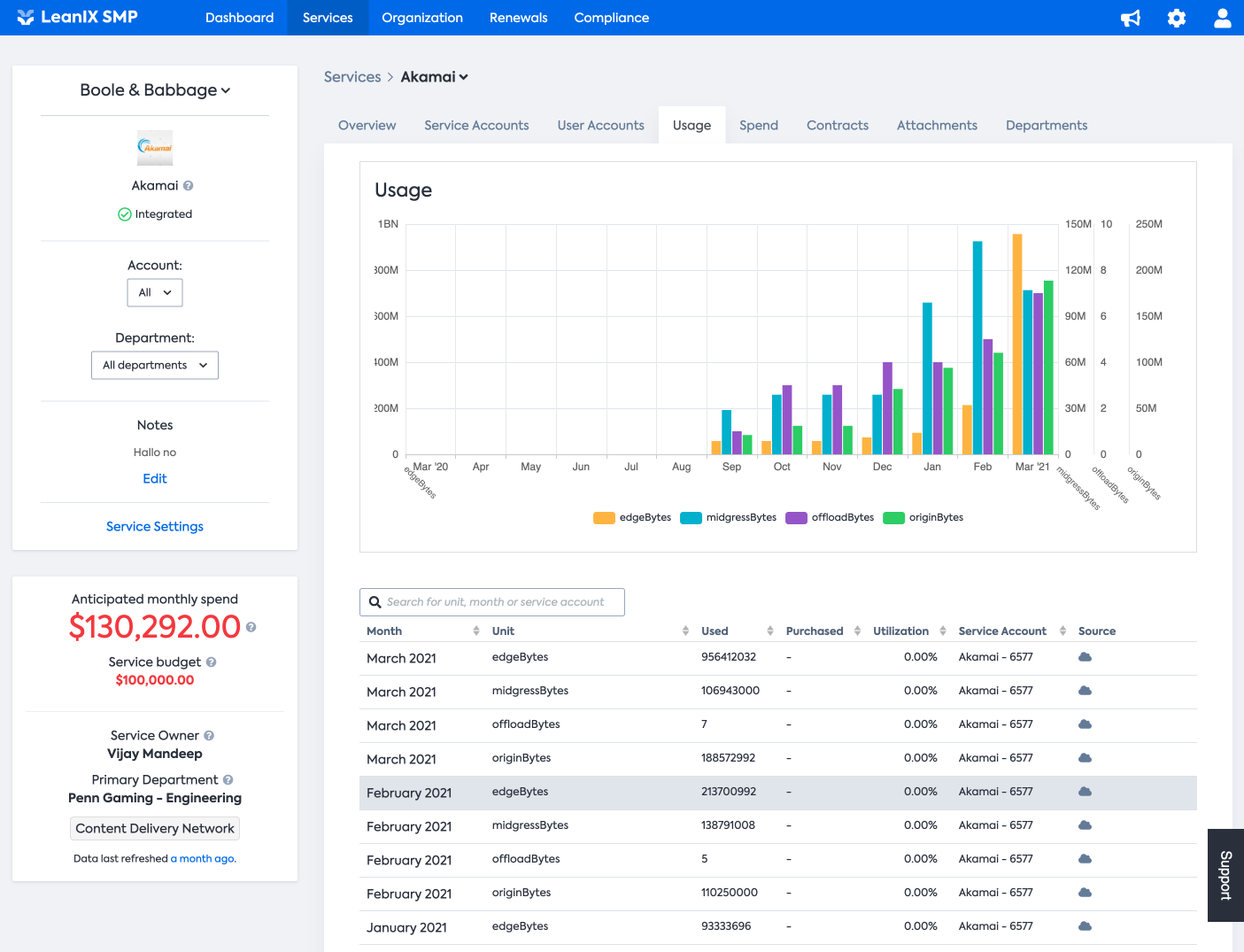This screenshot has width=1244, height=952.
Task: Toggle midgressBytes series in chart legend
Action: (x=728, y=518)
